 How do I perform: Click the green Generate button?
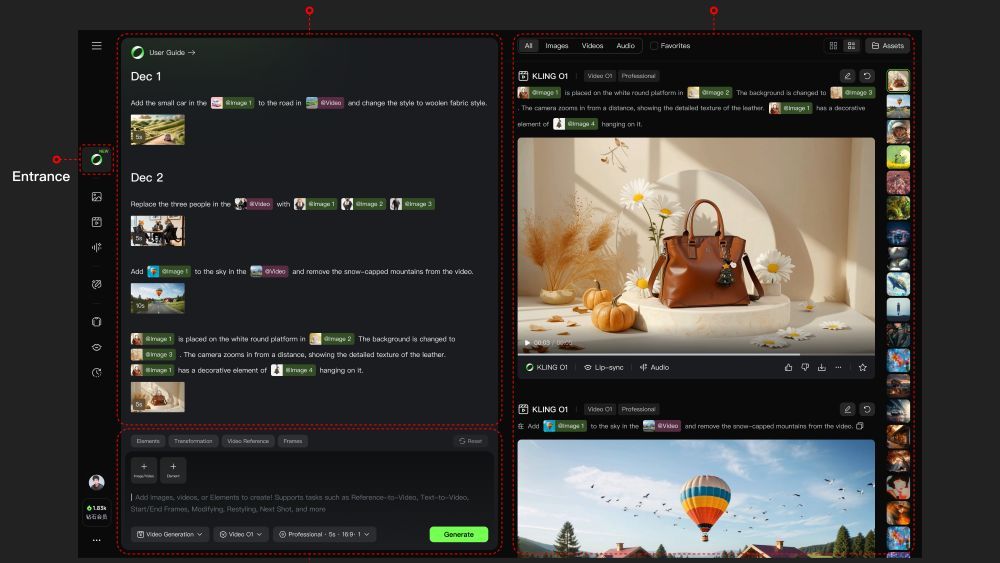pyautogui.click(x=459, y=534)
